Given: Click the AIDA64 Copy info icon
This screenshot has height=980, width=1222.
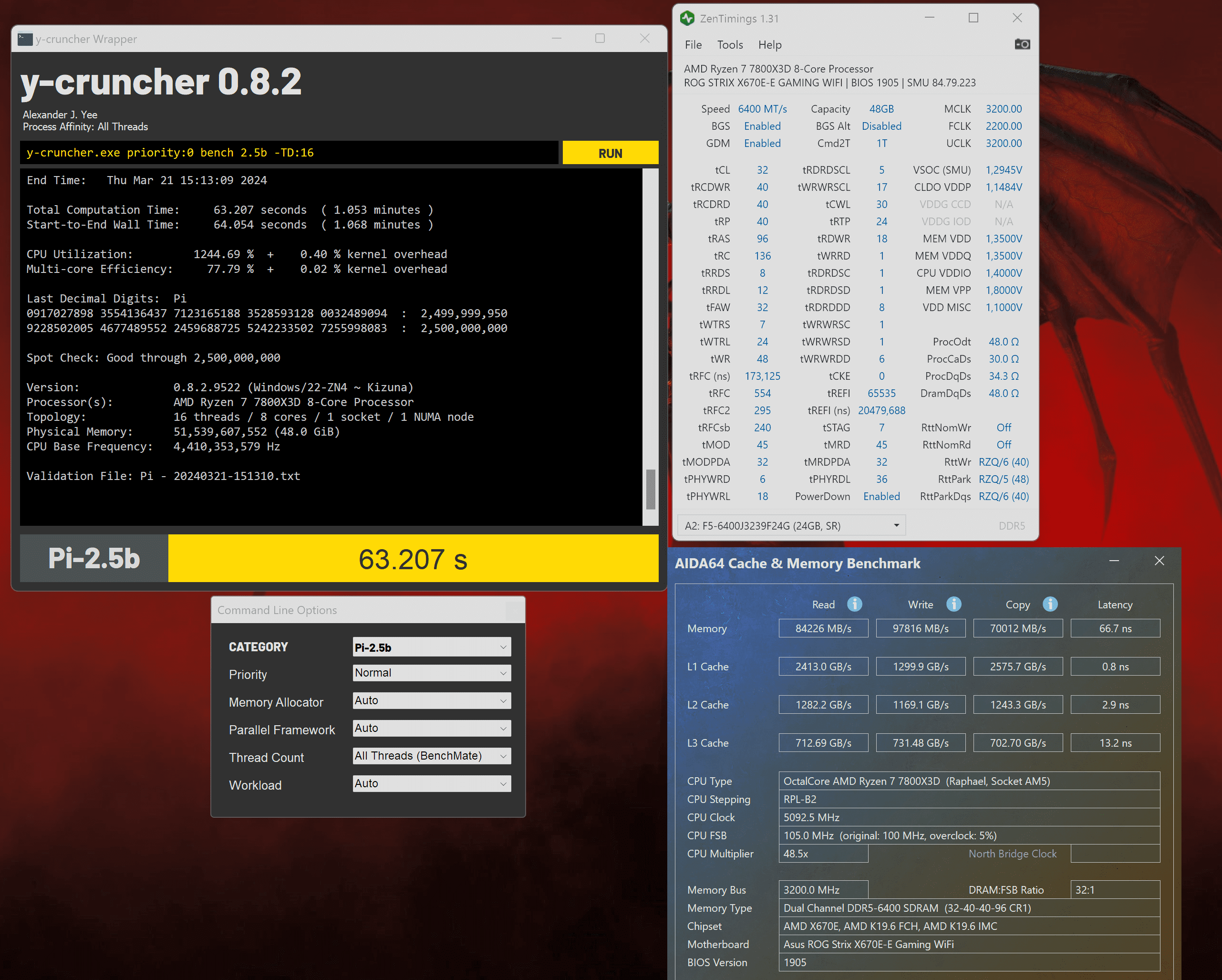Looking at the screenshot, I should pyautogui.click(x=1050, y=604).
